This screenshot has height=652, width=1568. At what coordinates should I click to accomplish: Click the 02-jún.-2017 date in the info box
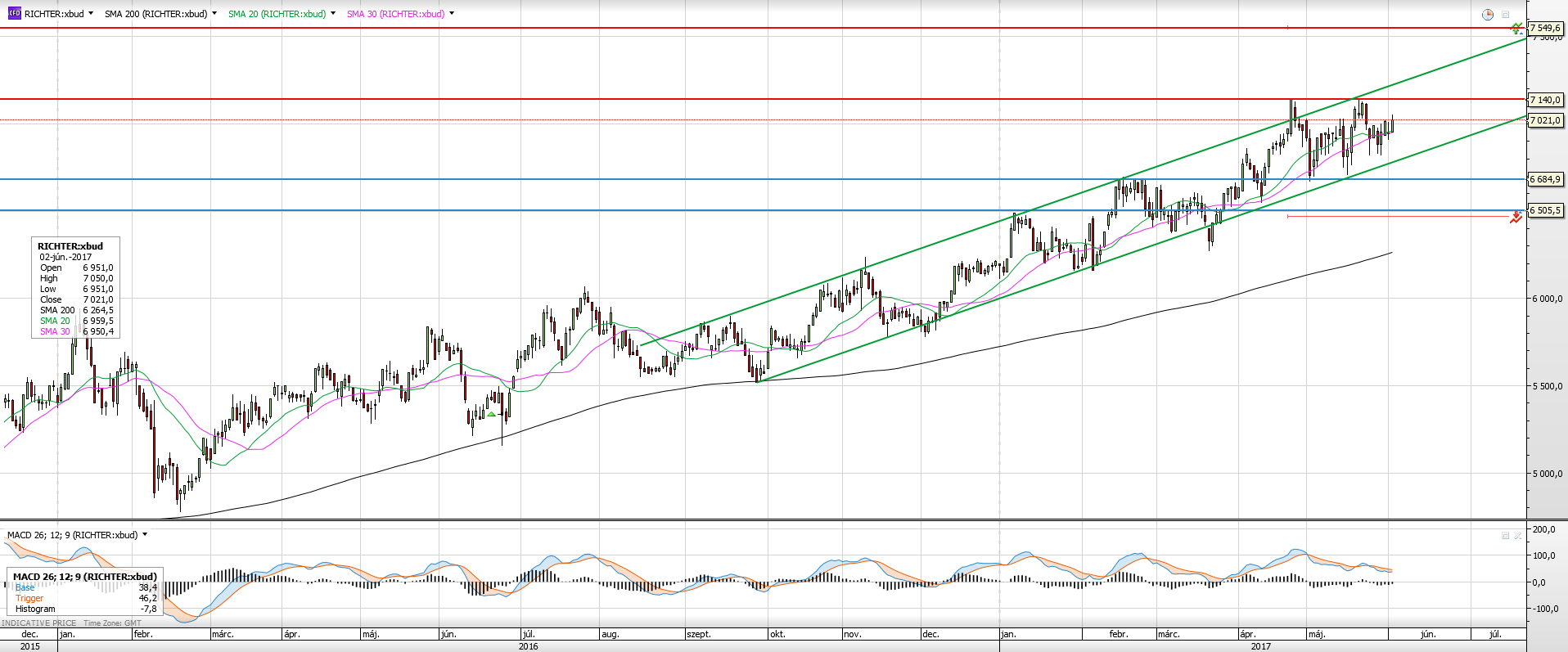[x=65, y=257]
